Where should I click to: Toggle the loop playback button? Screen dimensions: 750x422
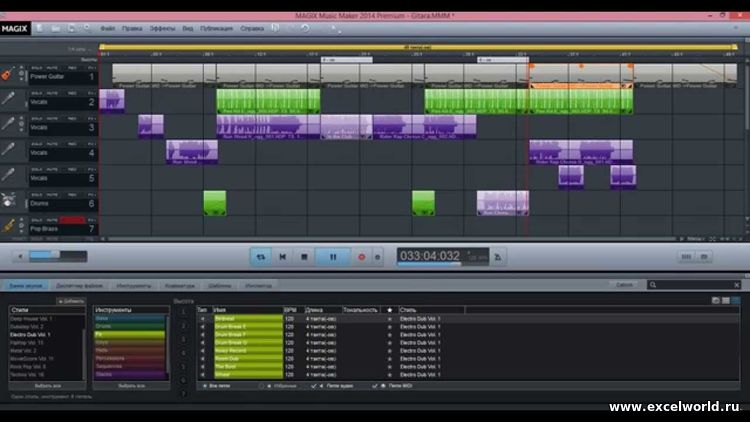coord(261,257)
